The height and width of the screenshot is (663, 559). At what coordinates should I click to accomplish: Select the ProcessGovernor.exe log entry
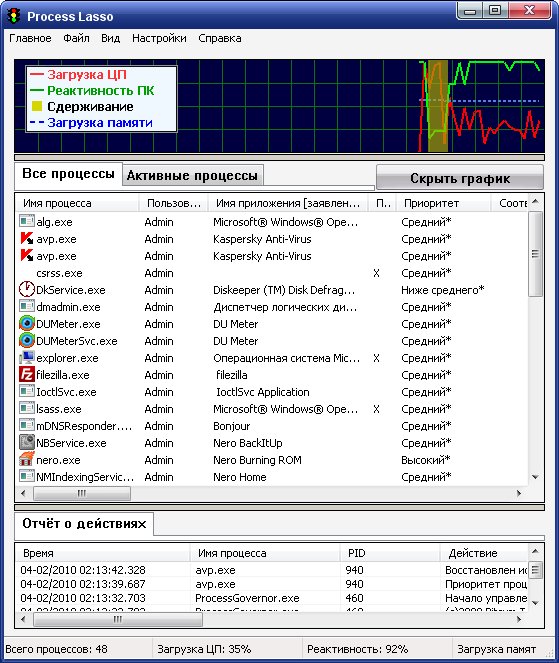(272, 598)
